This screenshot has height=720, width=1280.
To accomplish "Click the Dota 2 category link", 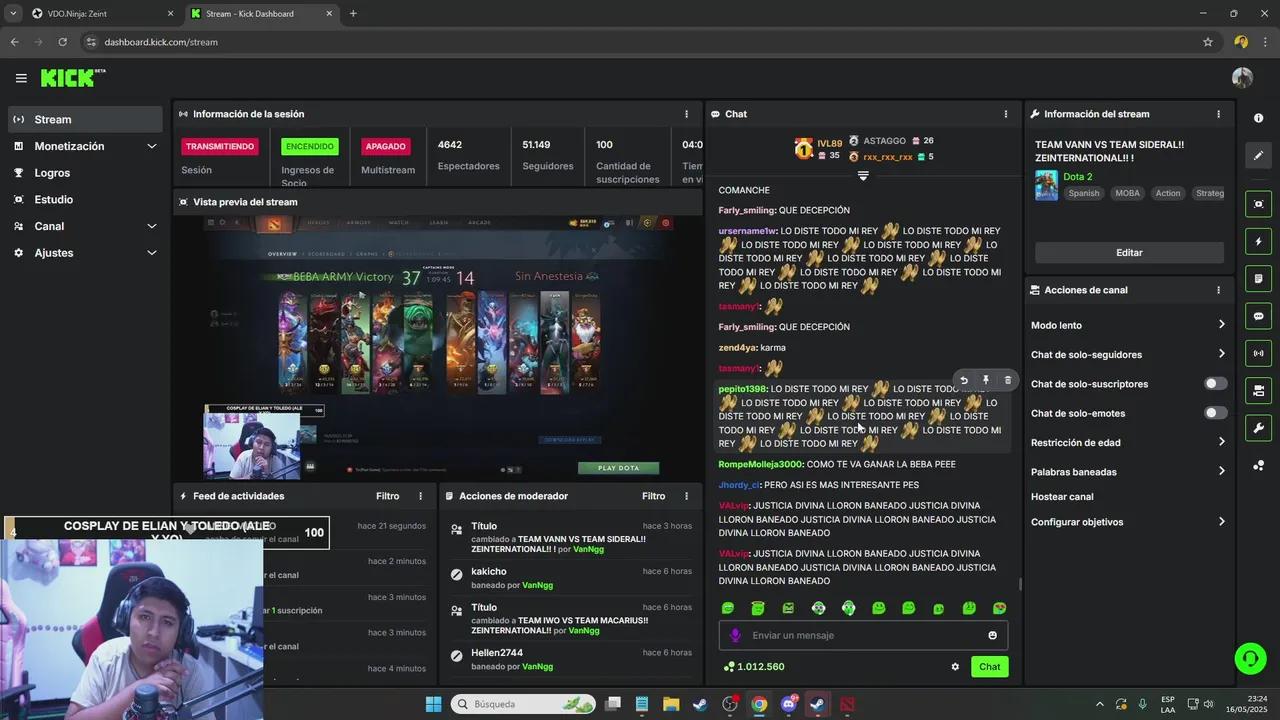I will click(1077, 177).
